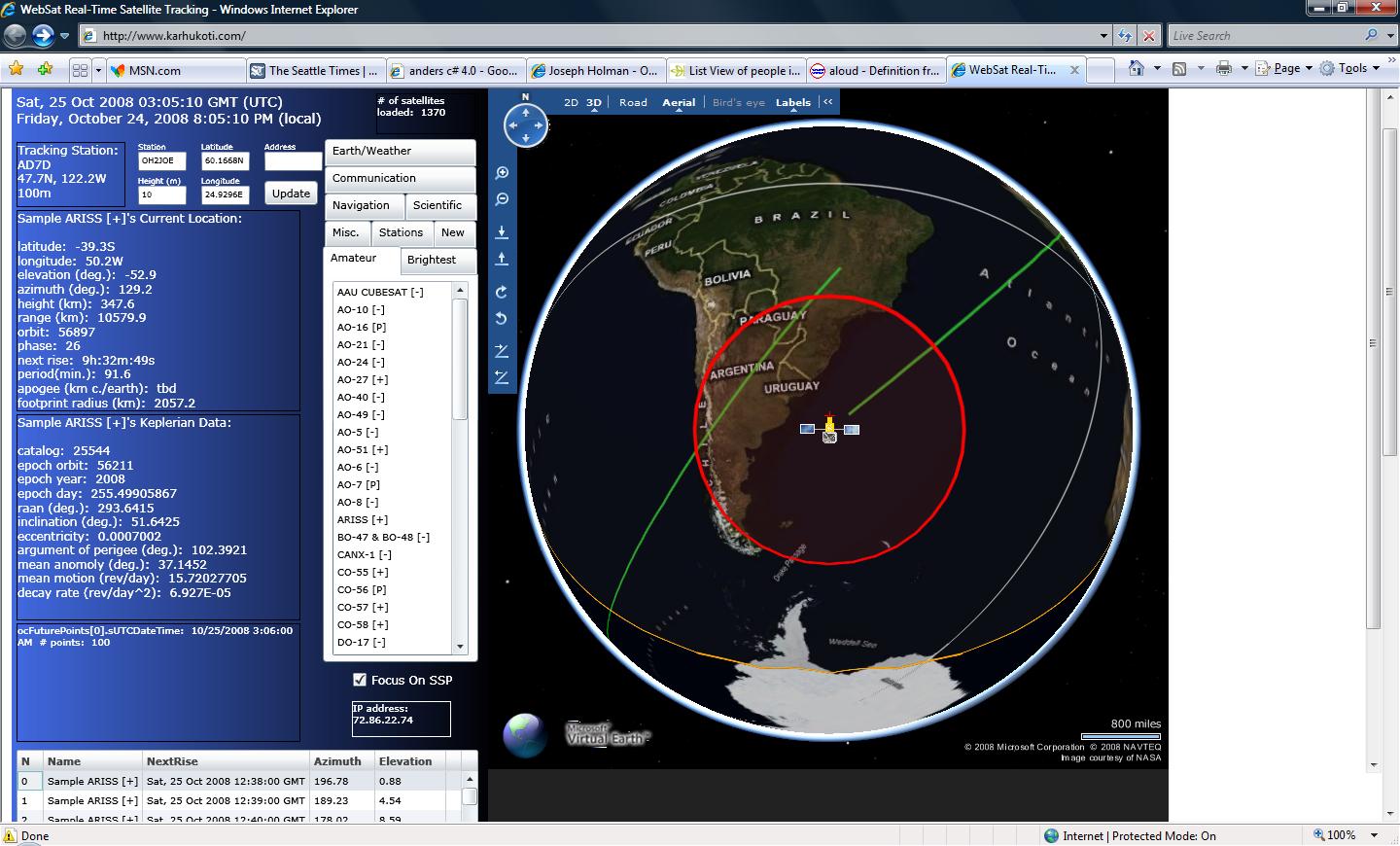
Task: Click the satellite marker on the map
Action: pyautogui.click(x=829, y=429)
